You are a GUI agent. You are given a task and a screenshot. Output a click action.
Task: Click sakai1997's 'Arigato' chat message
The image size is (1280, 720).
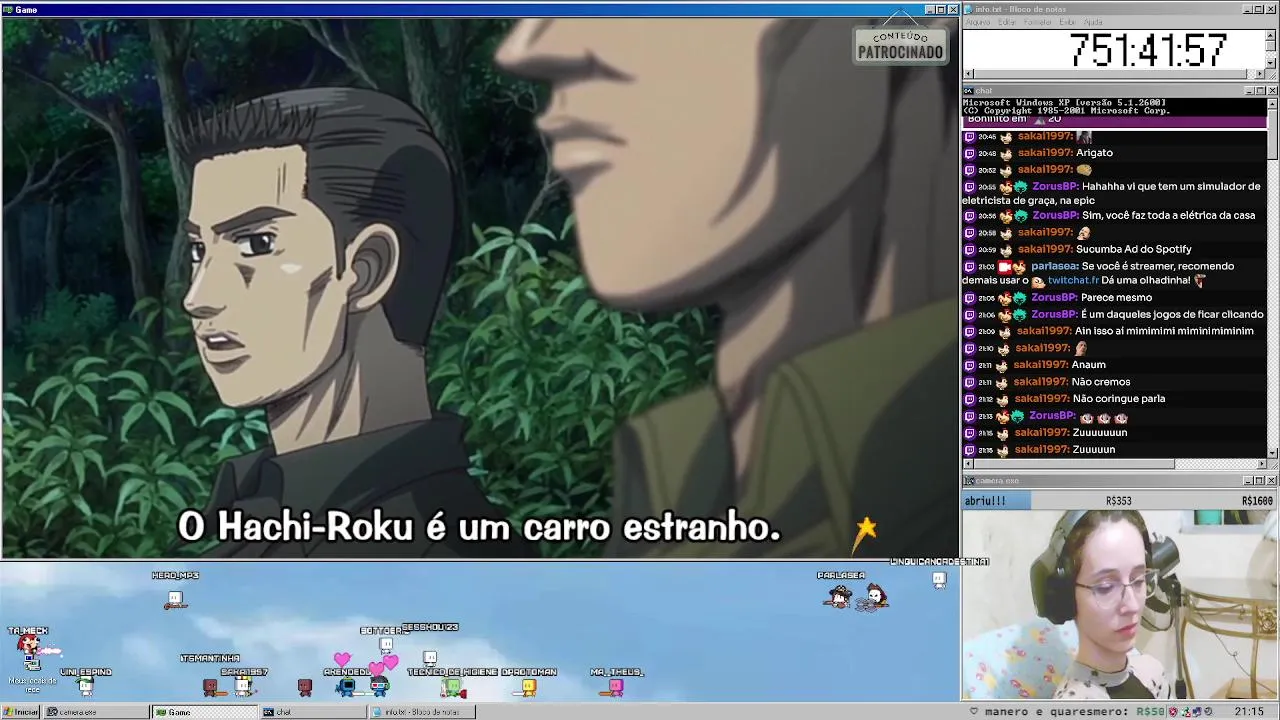tap(1094, 153)
